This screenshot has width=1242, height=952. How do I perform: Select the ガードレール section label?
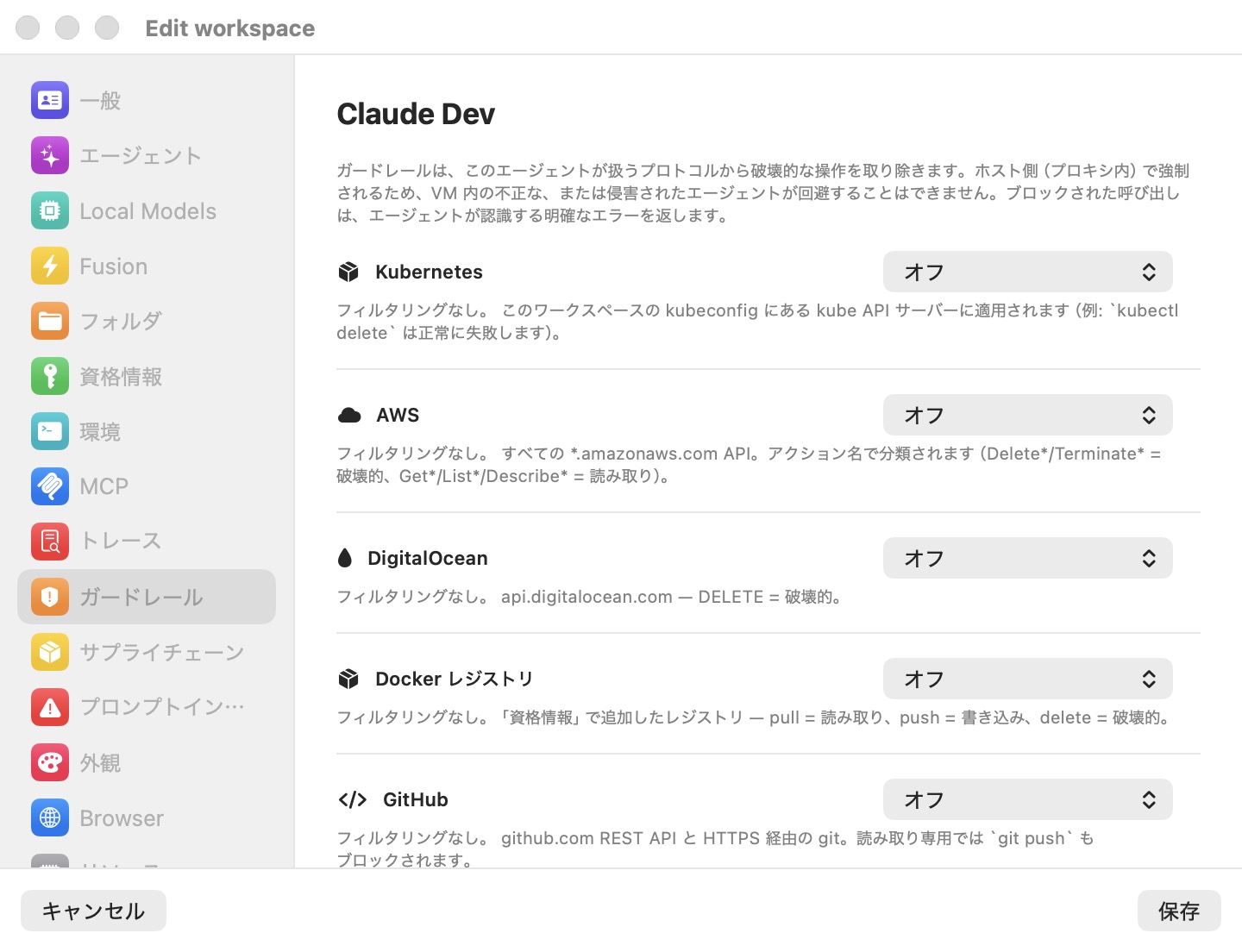(x=141, y=597)
